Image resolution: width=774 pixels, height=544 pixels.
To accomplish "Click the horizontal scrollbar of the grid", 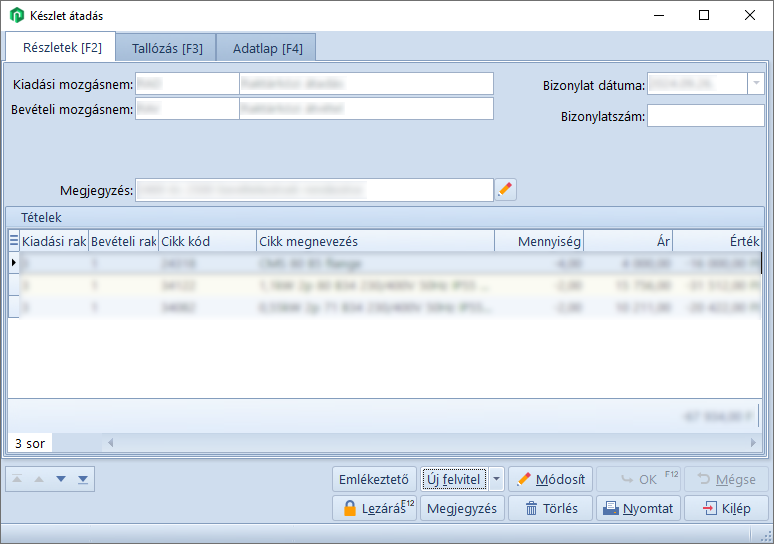I will pyautogui.click(x=430, y=442).
